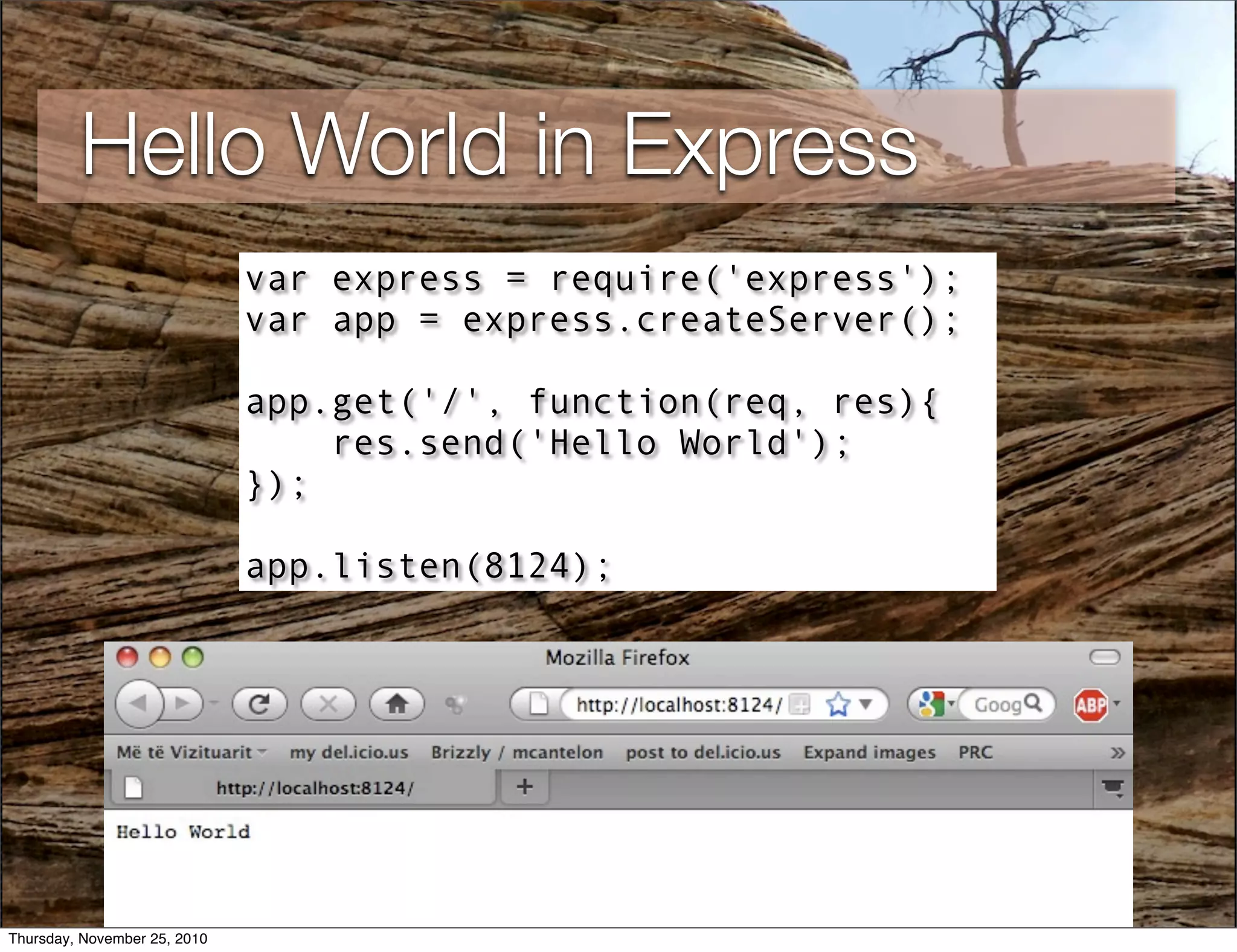Open the address bar history dropdown arrow
The image size is (1237, 952).
(866, 704)
